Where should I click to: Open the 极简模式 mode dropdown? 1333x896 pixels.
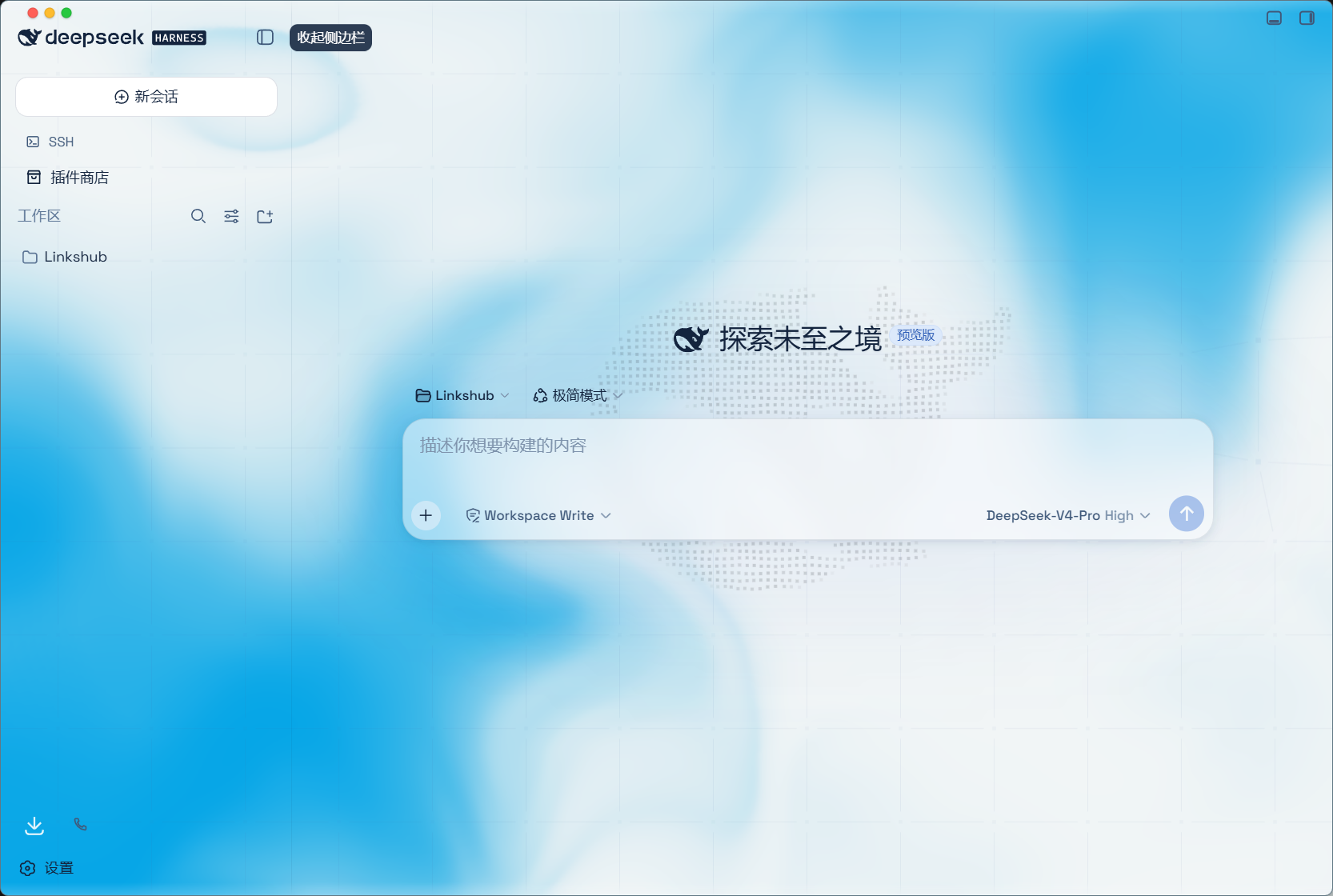point(578,395)
